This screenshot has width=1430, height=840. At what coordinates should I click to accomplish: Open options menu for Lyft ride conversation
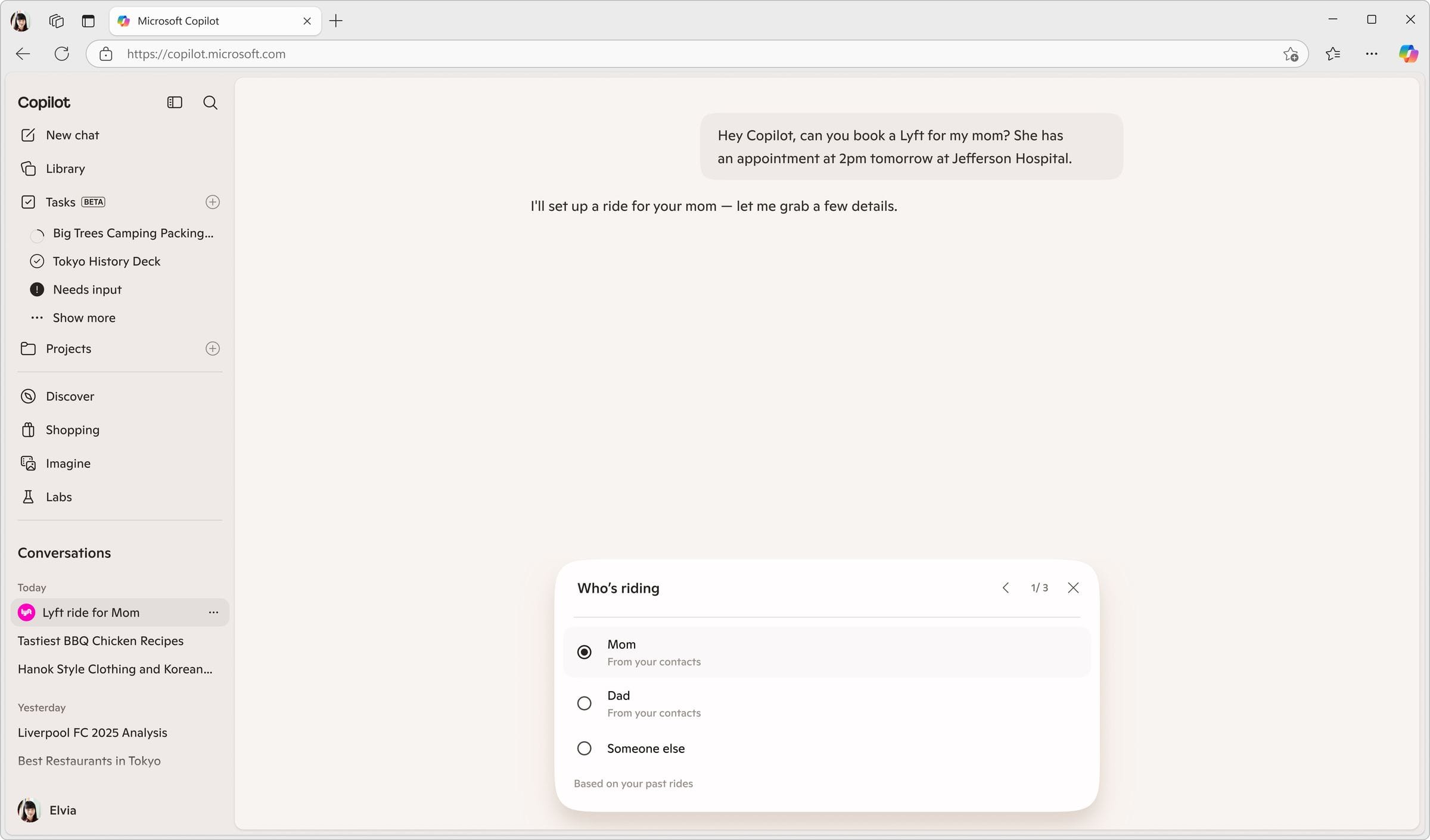click(x=213, y=612)
